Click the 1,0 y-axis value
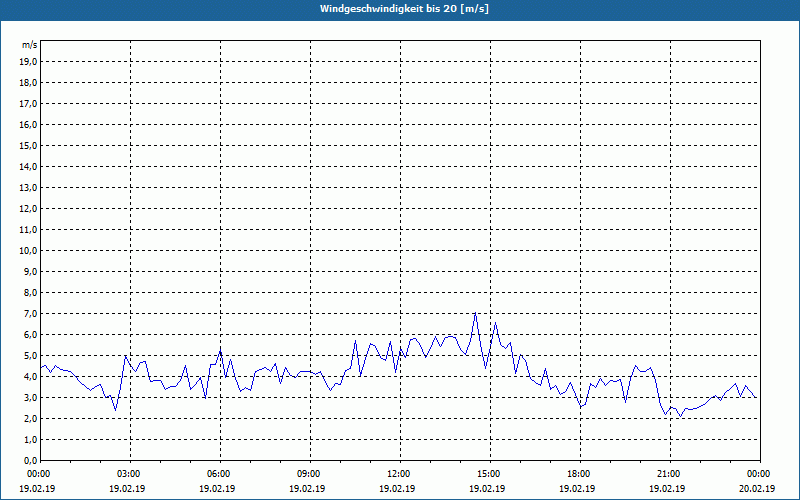The image size is (800, 500). (x=31, y=440)
